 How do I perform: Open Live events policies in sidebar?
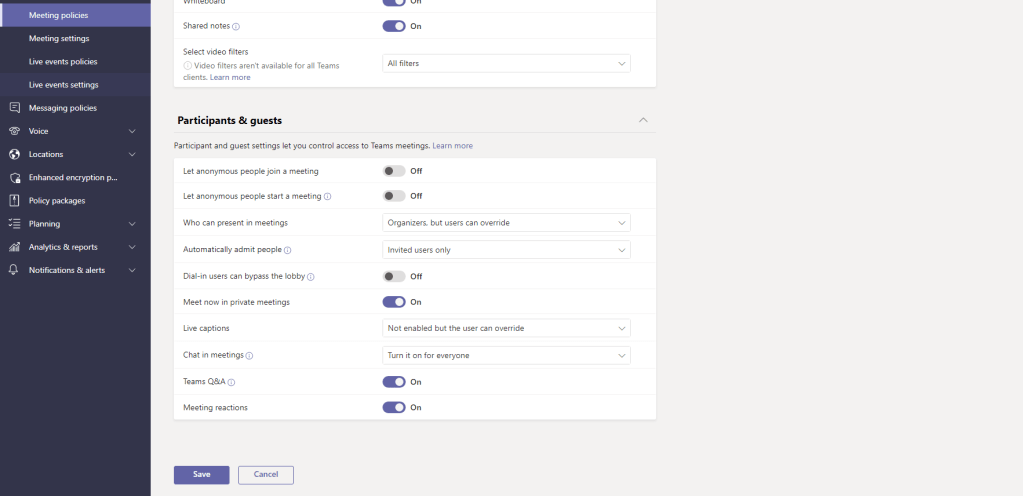tap(63, 62)
